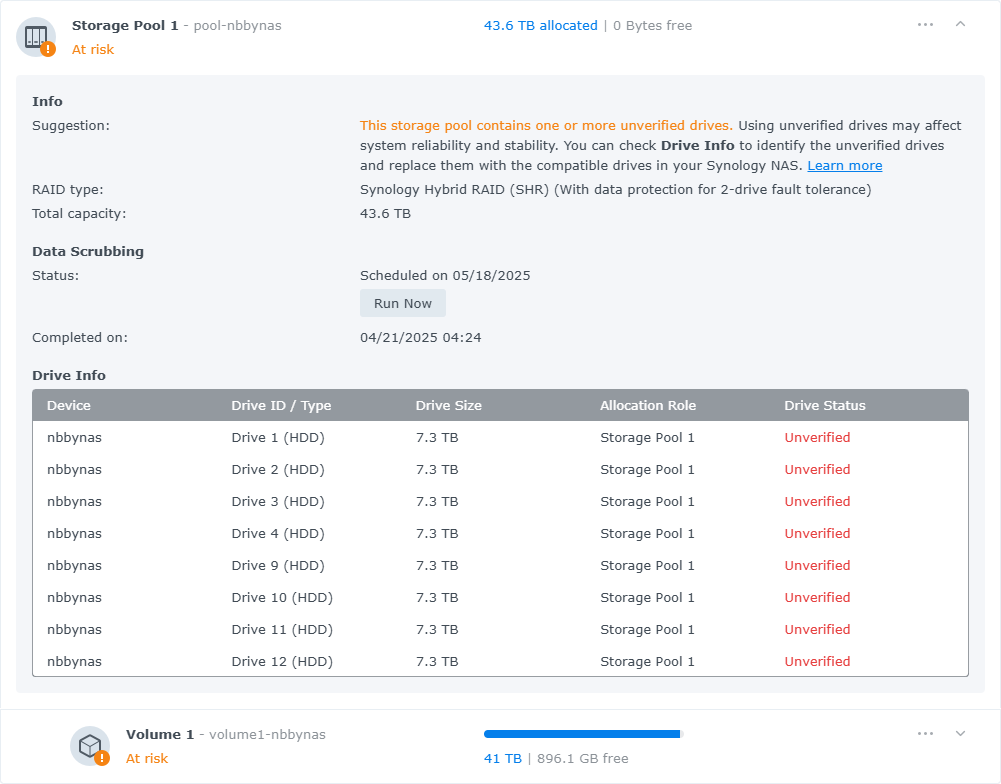Screen dimensions: 1001x784
Task: Click the Run Now scrubbing button
Action: tap(403, 303)
